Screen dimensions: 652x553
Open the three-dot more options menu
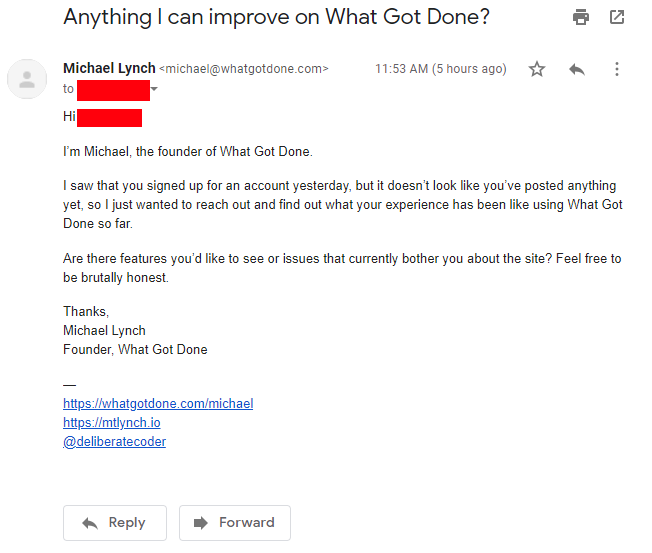[x=617, y=69]
